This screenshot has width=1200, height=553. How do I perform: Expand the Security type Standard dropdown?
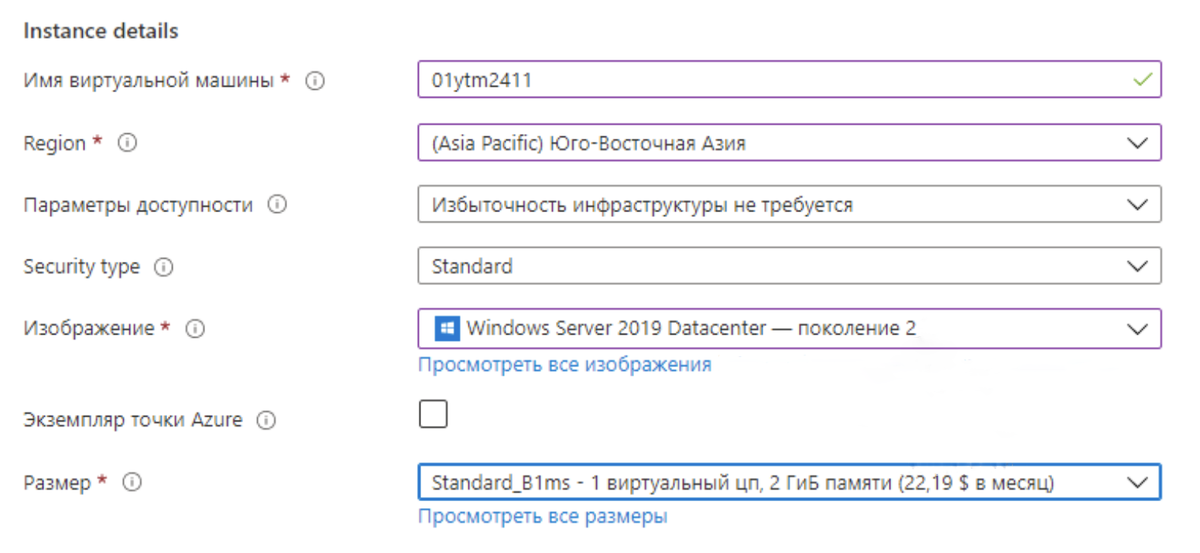789,267
